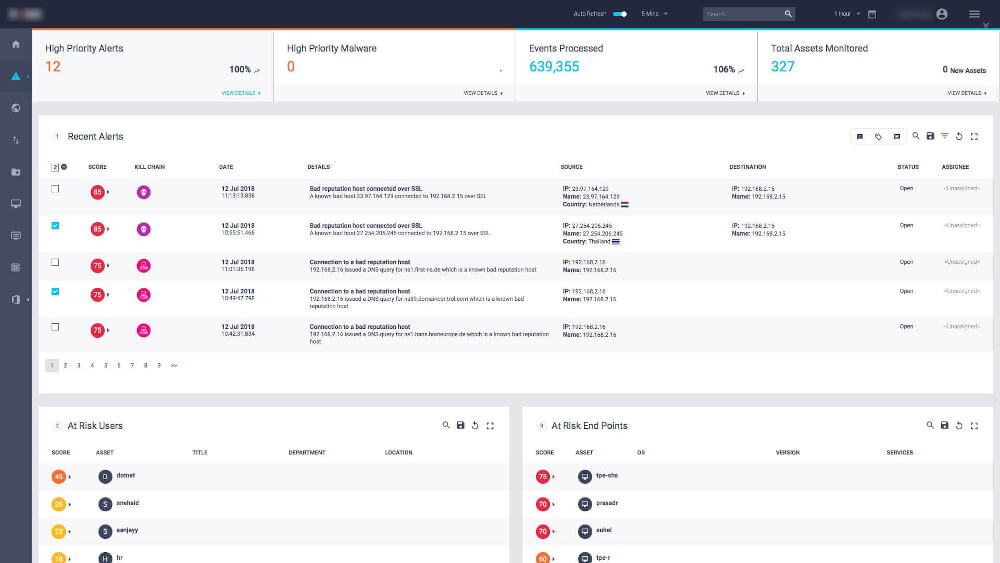Screen dimensions: 1000x563
Task: Open the 5 Mins refresh interval dropdown
Action: point(654,14)
